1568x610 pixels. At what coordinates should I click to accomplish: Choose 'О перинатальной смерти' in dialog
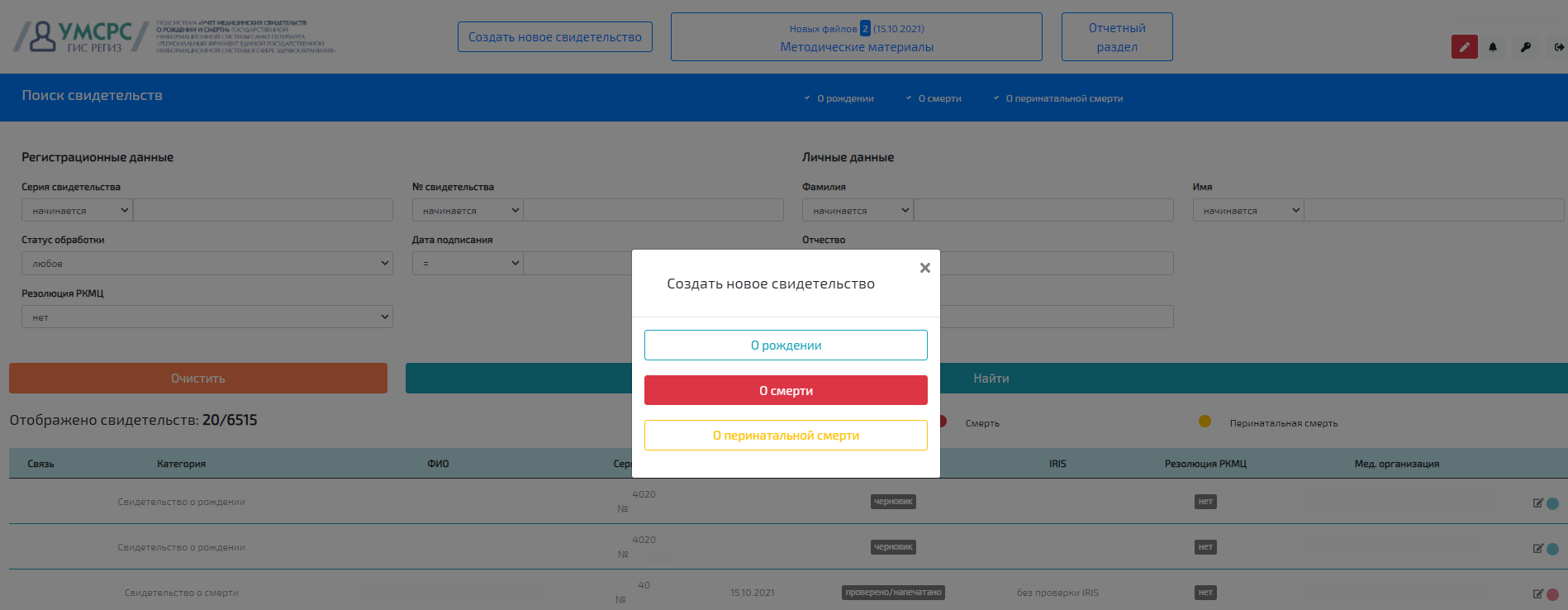[786, 436]
